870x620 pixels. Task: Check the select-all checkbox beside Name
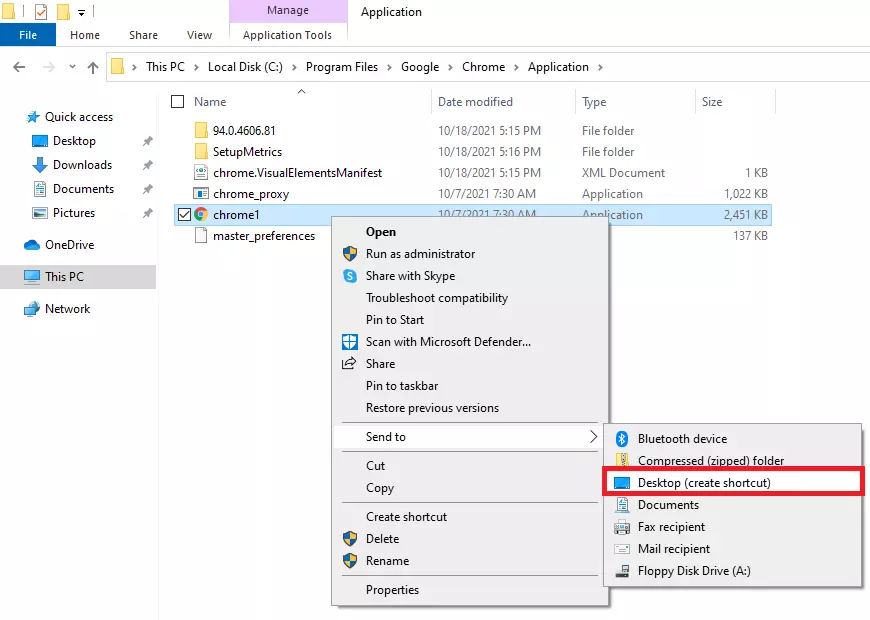click(178, 102)
